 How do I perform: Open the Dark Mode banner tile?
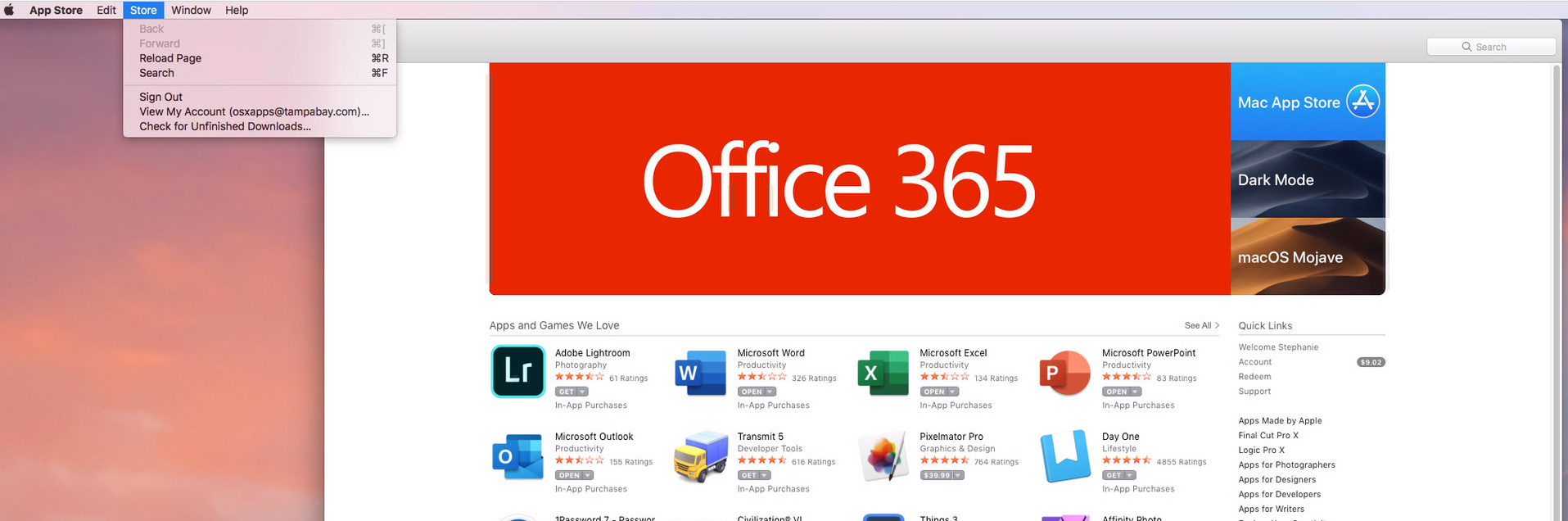pyautogui.click(x=1308, y=179)
